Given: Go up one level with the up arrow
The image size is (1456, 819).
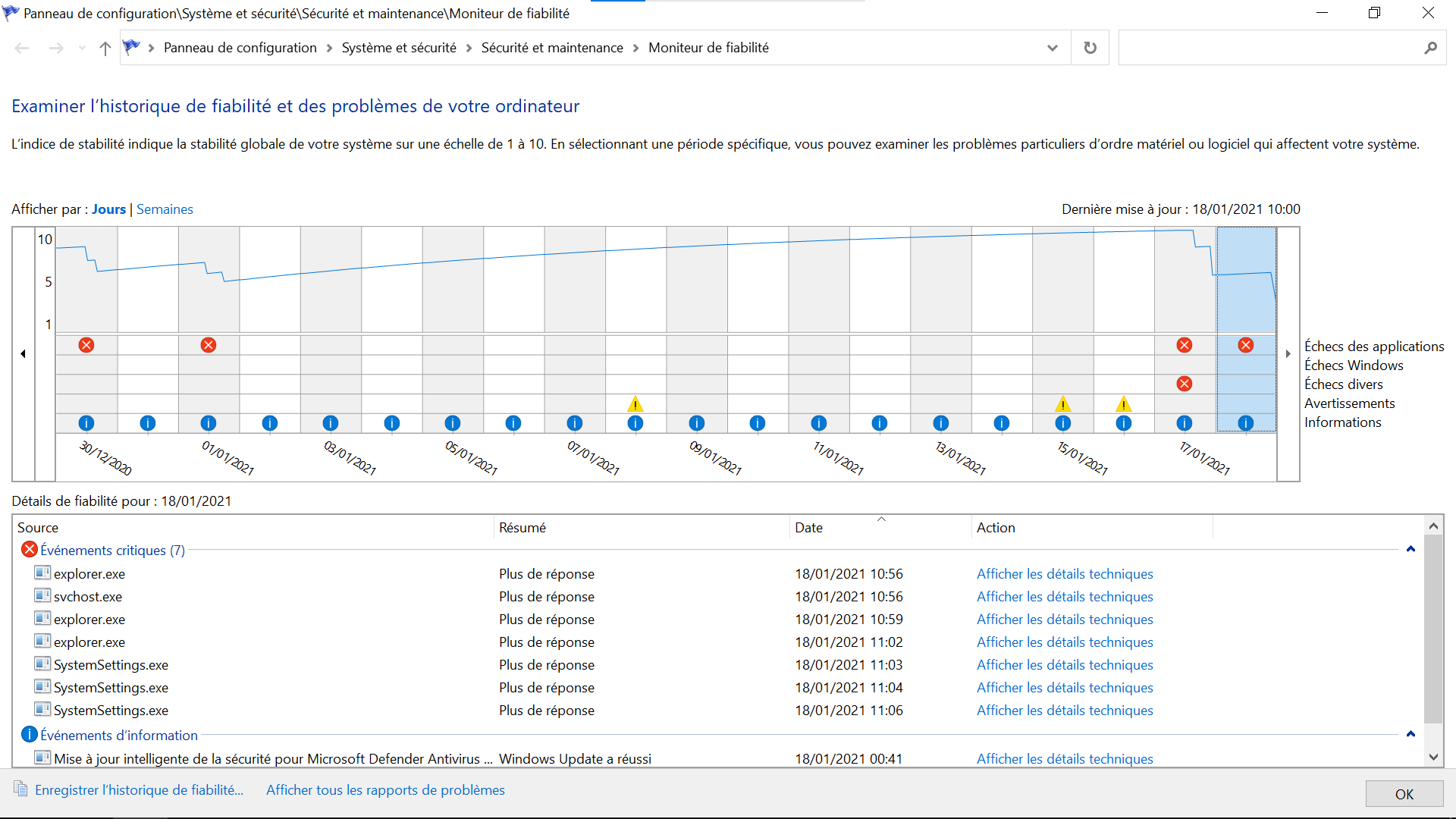Looking at the screenshot, I should click(105, 49).
